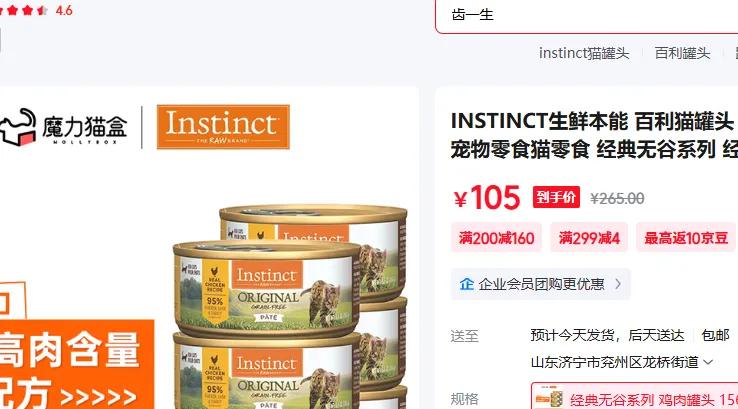Click the star rating icons showing 4.6
The image size is (738, 409).
tap(24, 10)
